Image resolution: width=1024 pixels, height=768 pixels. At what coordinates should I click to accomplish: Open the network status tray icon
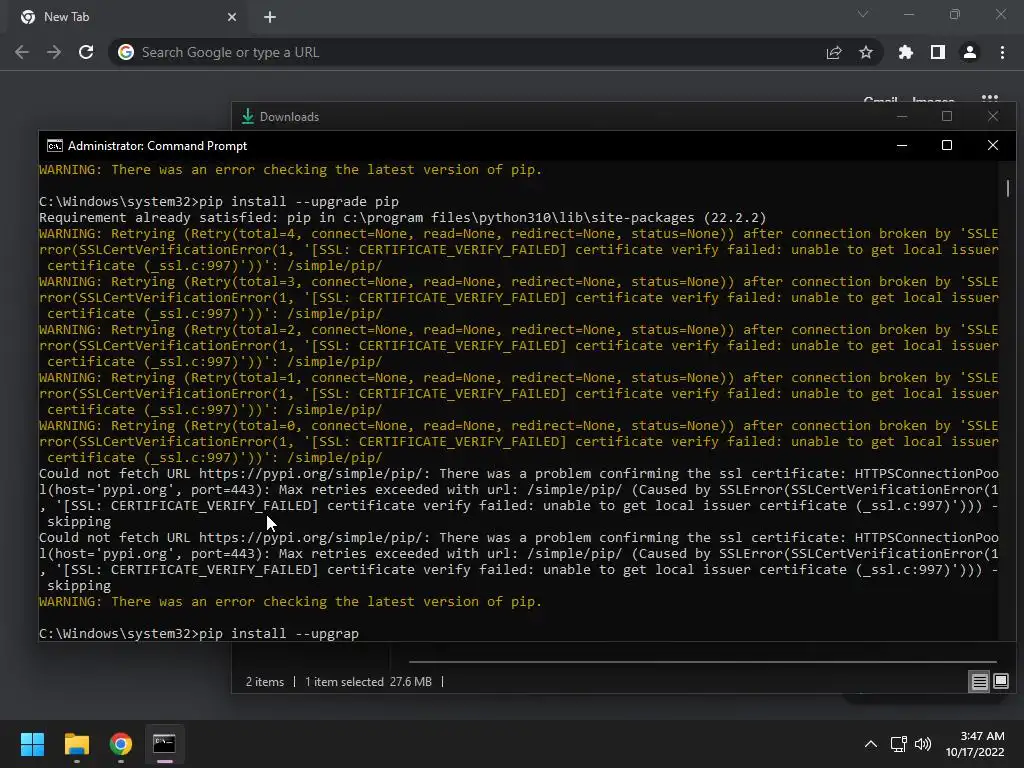(x=899, y=744)
